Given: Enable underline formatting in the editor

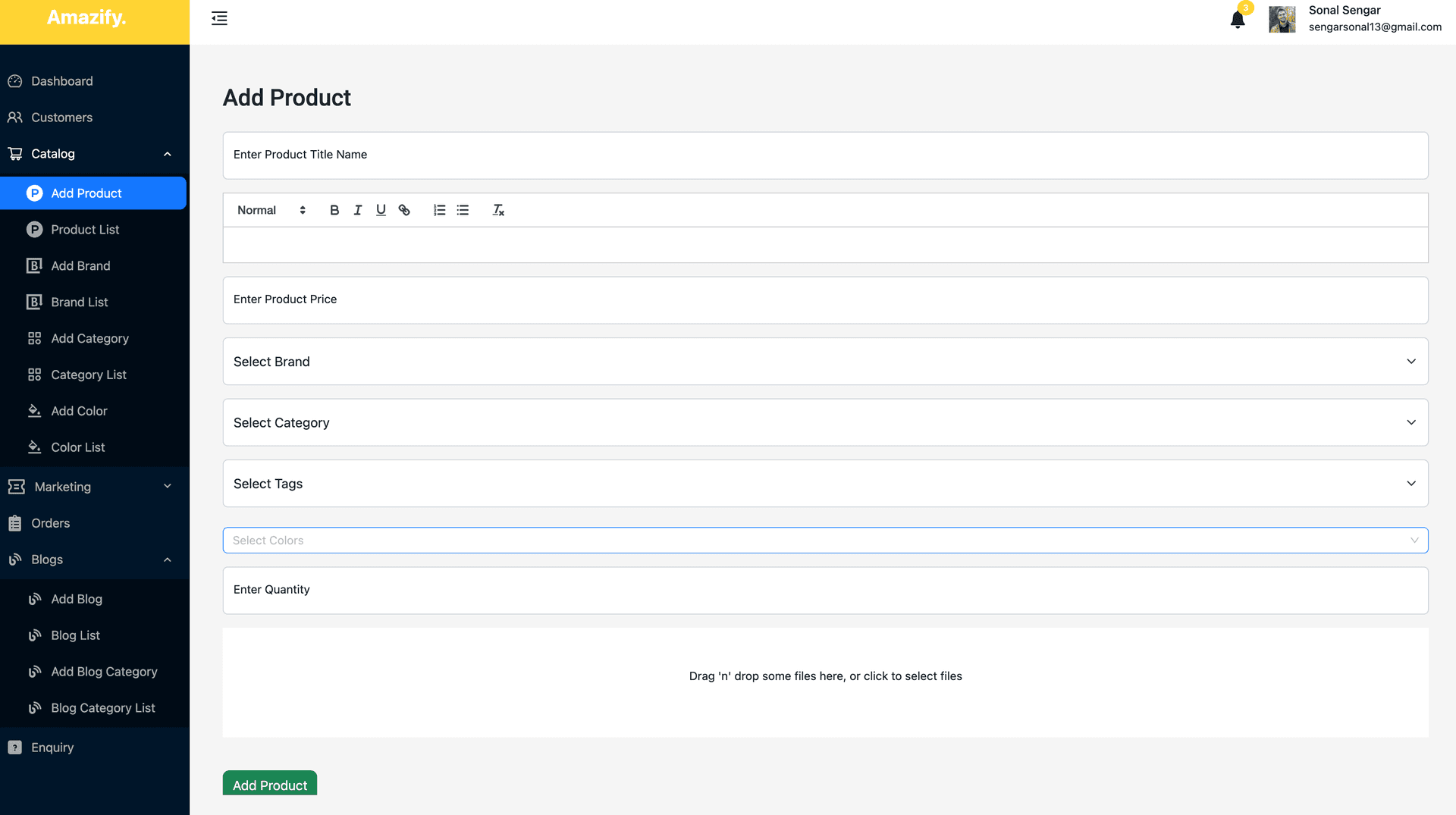Looking at the screenshot, I should (381, 210).
